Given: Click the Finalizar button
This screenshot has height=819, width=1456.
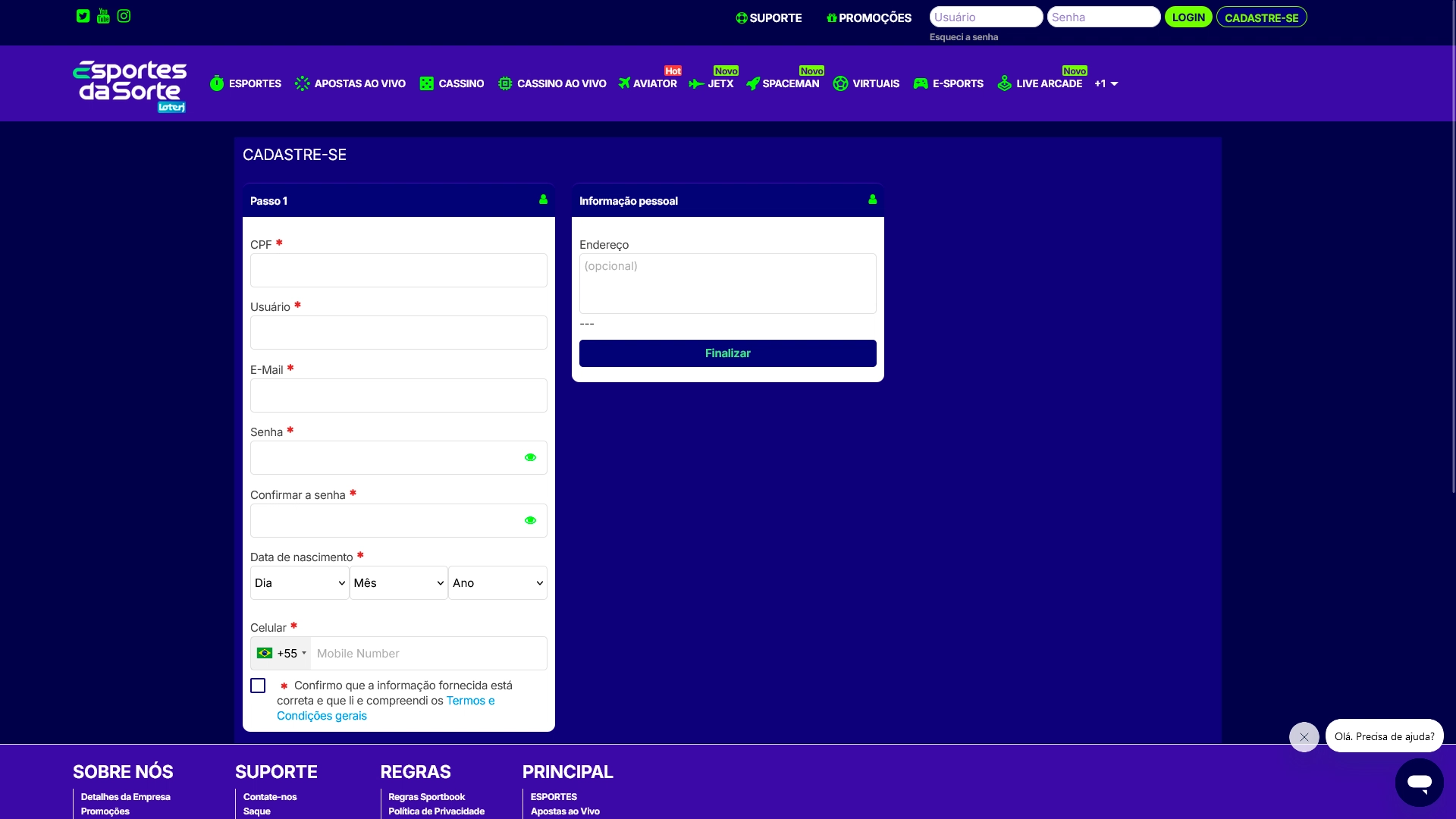Looking at the screenshot, I should click(x=727, y=353).
